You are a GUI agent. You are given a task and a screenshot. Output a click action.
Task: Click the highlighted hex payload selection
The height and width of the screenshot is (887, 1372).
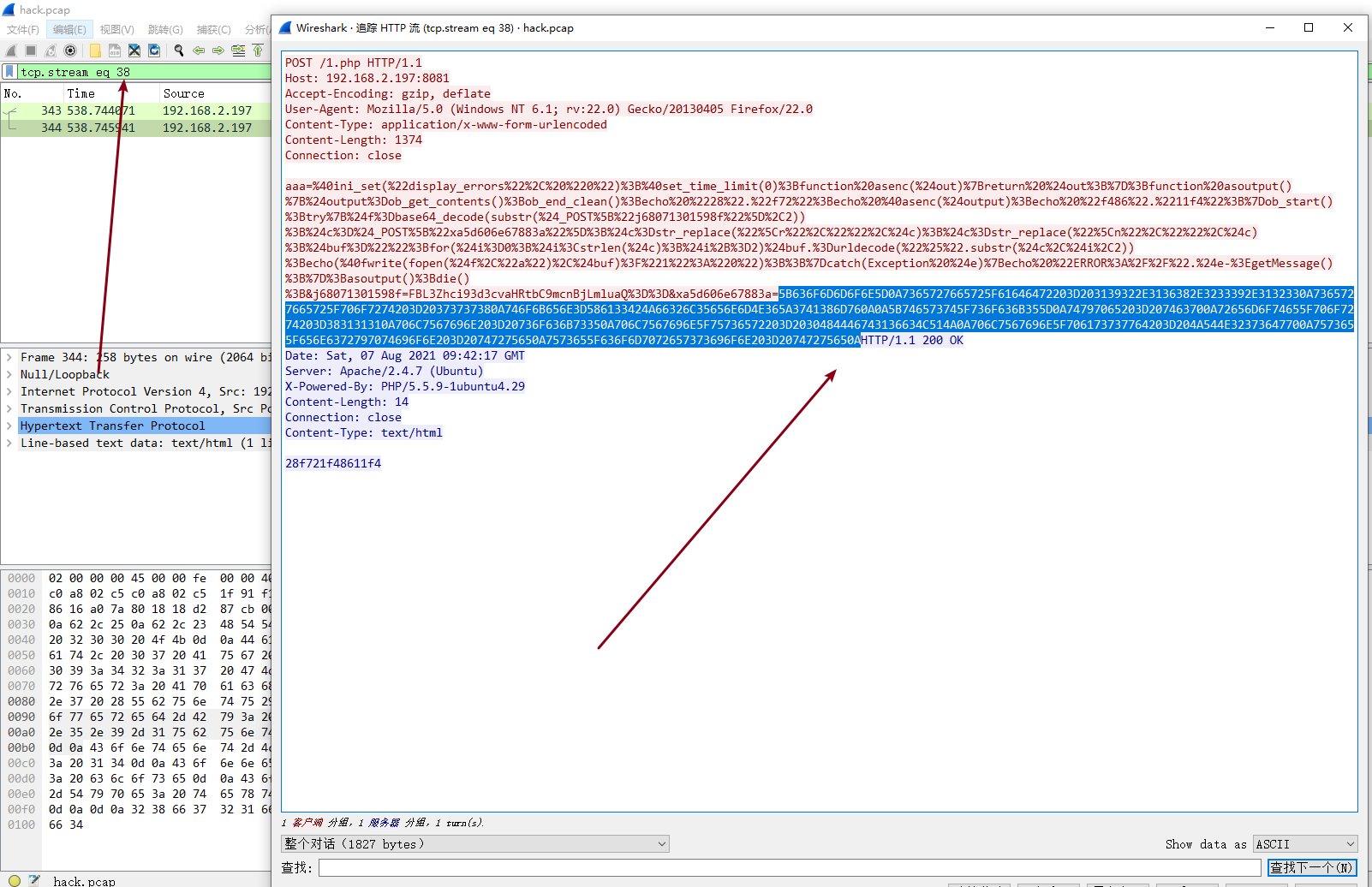(x=820, y=317)
